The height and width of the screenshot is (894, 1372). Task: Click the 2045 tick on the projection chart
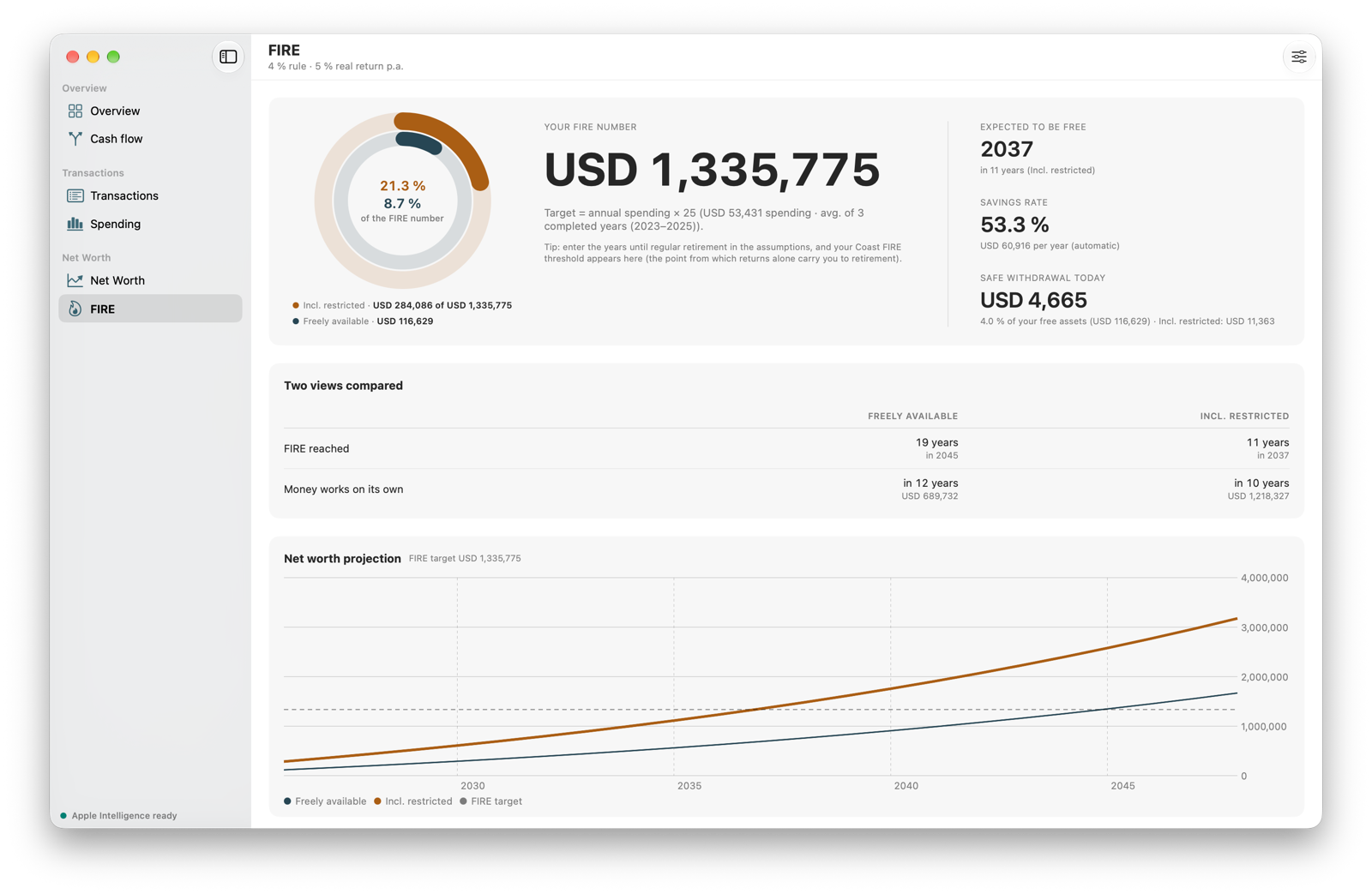[x=1122, y=785]
